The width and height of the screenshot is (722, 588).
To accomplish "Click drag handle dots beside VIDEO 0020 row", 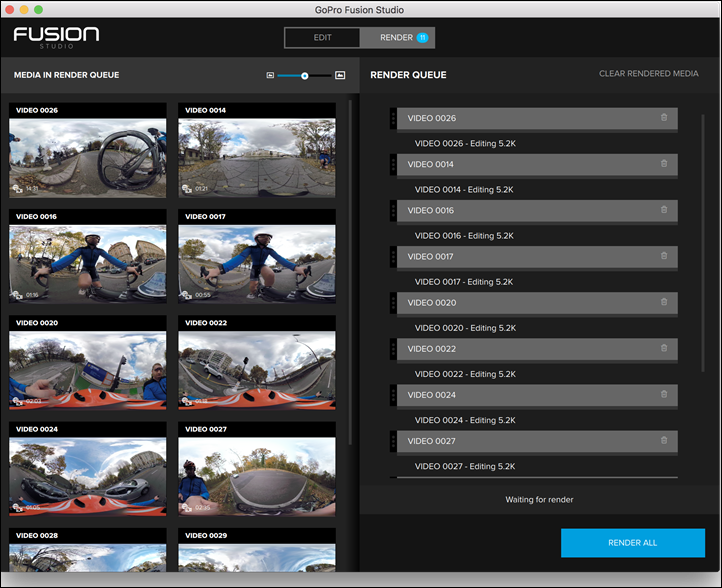I will (393, 303).
